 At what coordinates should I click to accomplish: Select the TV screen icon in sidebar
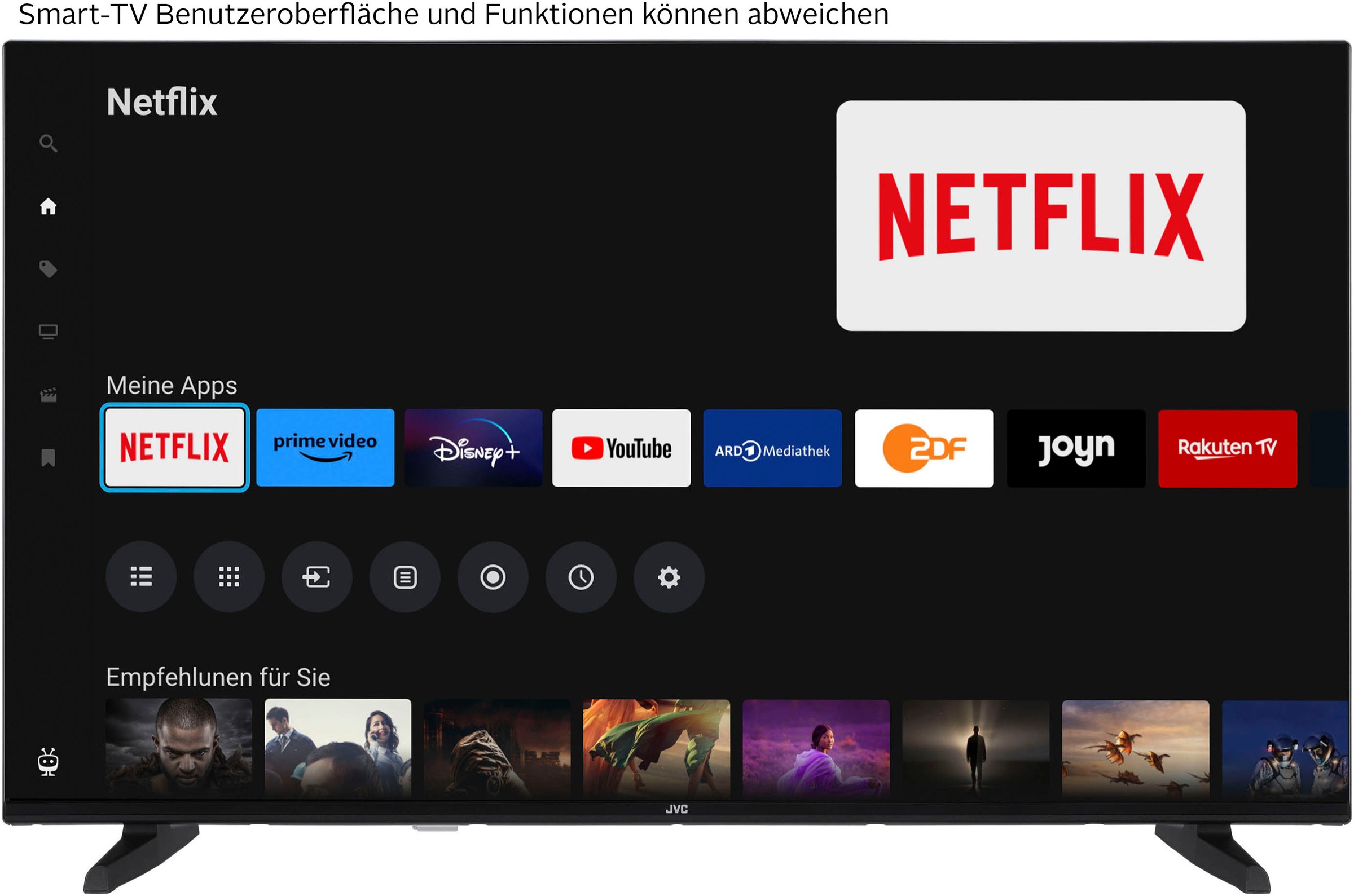[48, 332]
